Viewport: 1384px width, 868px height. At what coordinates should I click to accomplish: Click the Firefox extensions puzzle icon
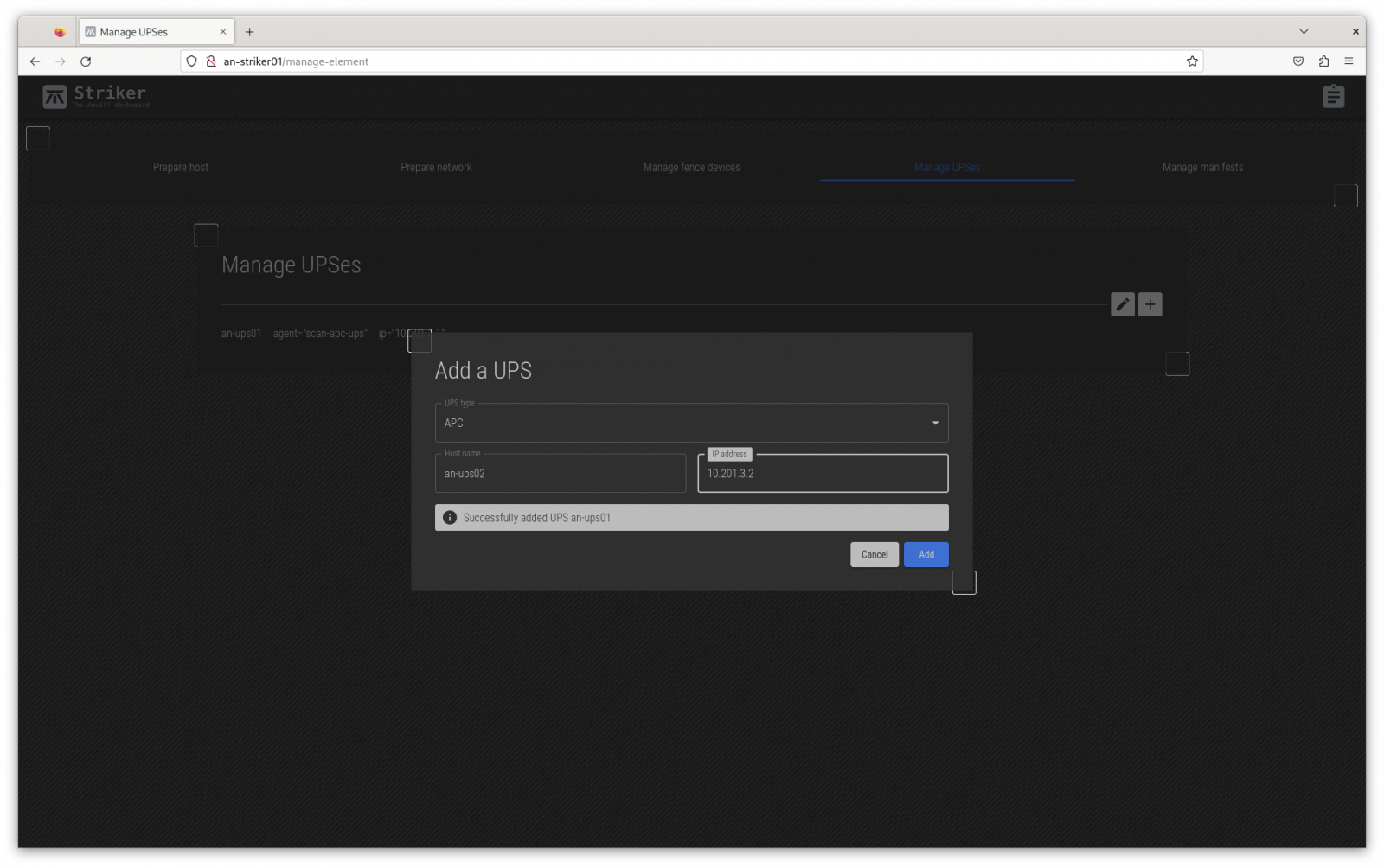(1323, 61)
